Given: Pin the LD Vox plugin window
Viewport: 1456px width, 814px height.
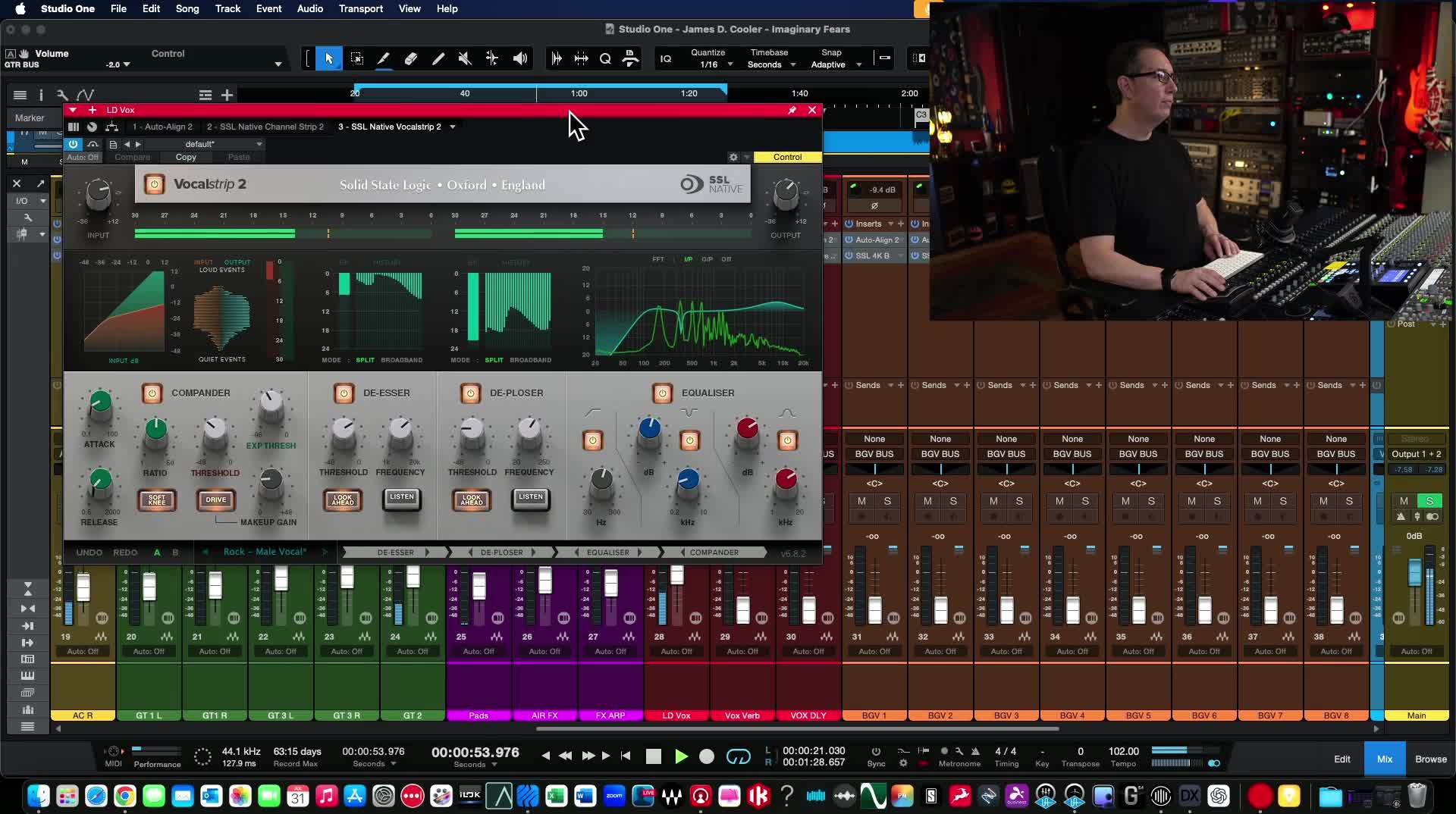Looking at the screenshot, I should pos(792,110).
